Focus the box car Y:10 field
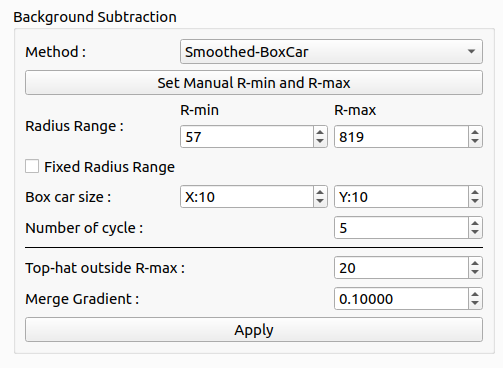Image resolution: width=503 pixels, height=368 pixels. (401, 197)
